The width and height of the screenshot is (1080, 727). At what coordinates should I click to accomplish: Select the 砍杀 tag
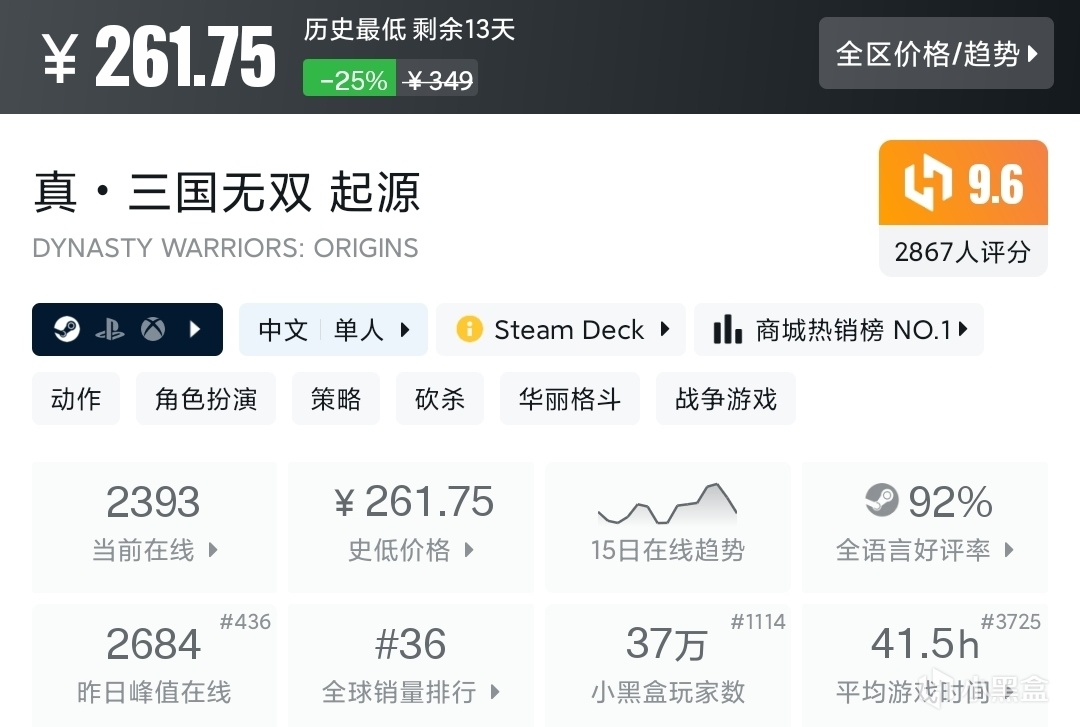[x=440, y=399]
